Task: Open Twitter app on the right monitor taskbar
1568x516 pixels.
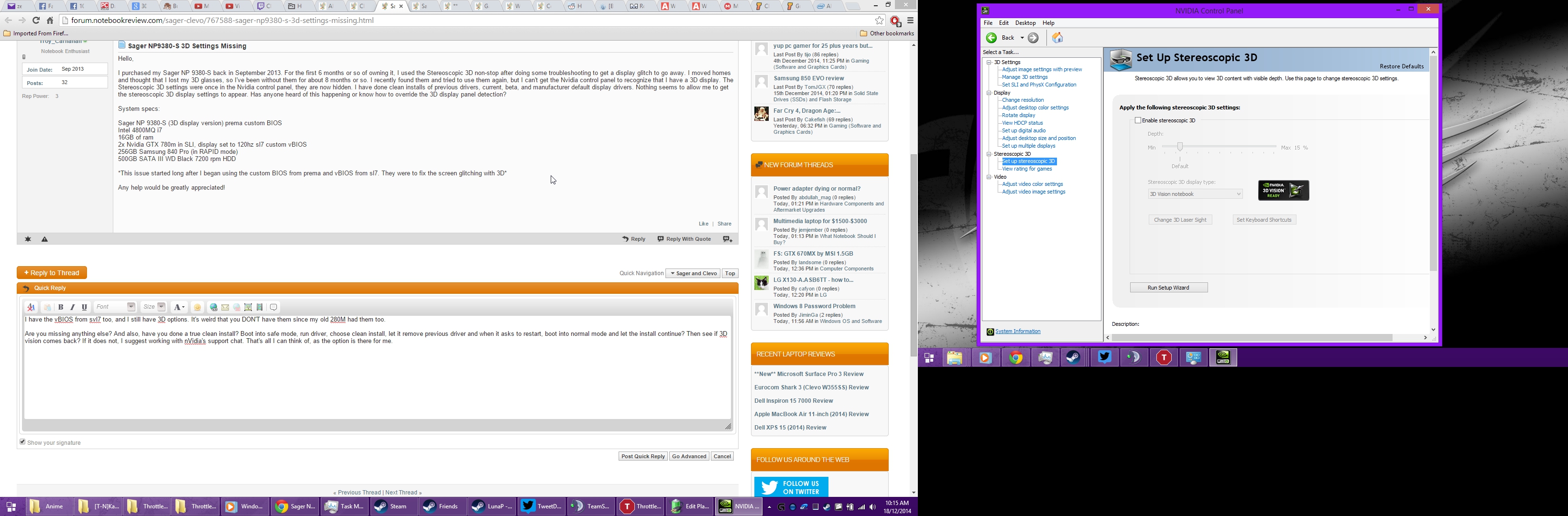Action: tap(1105, 358)
